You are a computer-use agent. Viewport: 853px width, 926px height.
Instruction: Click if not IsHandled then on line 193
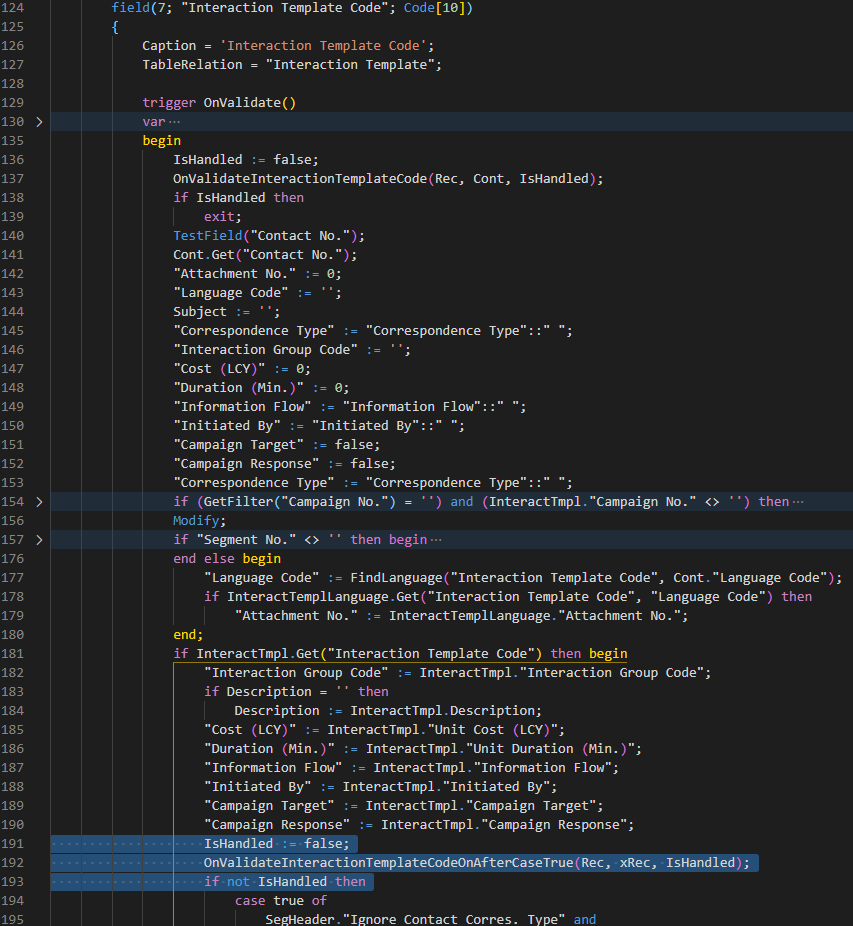click(x=285, y=882)
